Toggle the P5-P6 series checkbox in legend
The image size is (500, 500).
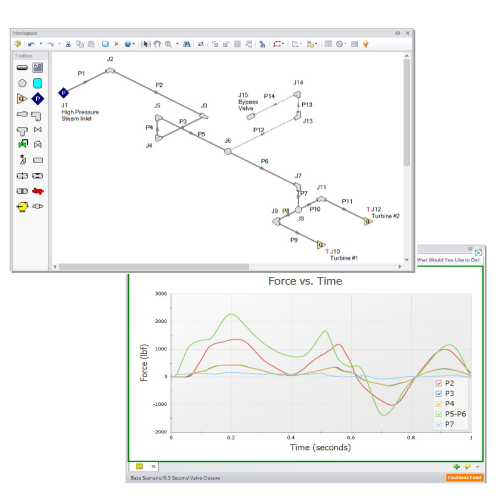coord(439,414)
